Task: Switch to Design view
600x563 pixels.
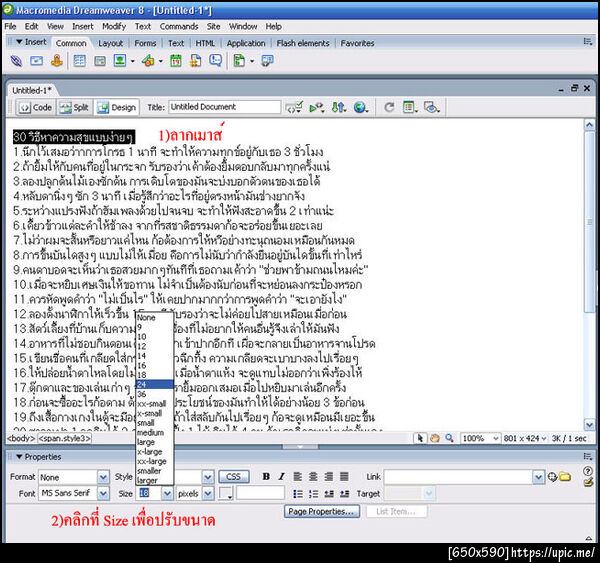Action: coord(117,108)
